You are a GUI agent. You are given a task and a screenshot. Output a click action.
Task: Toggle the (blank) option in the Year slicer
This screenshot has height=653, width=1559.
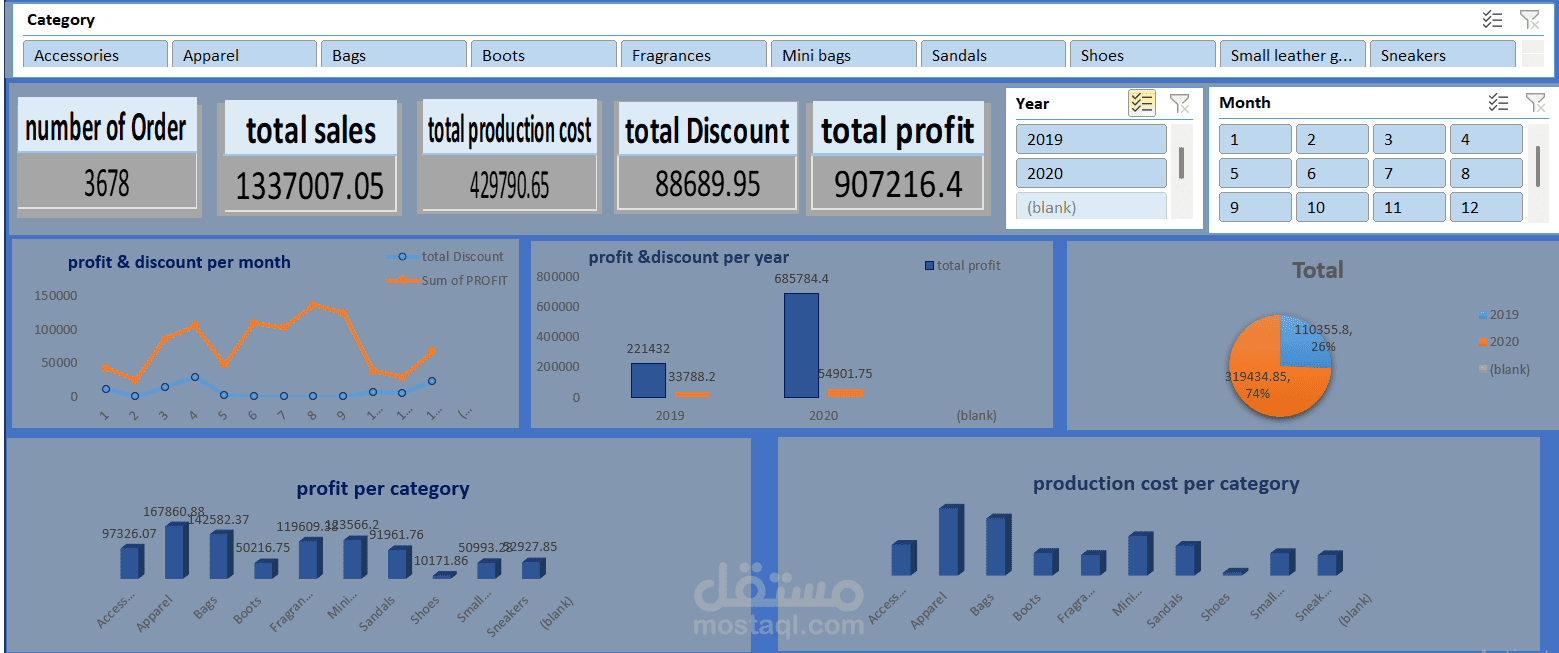[x=1090, y=205]
